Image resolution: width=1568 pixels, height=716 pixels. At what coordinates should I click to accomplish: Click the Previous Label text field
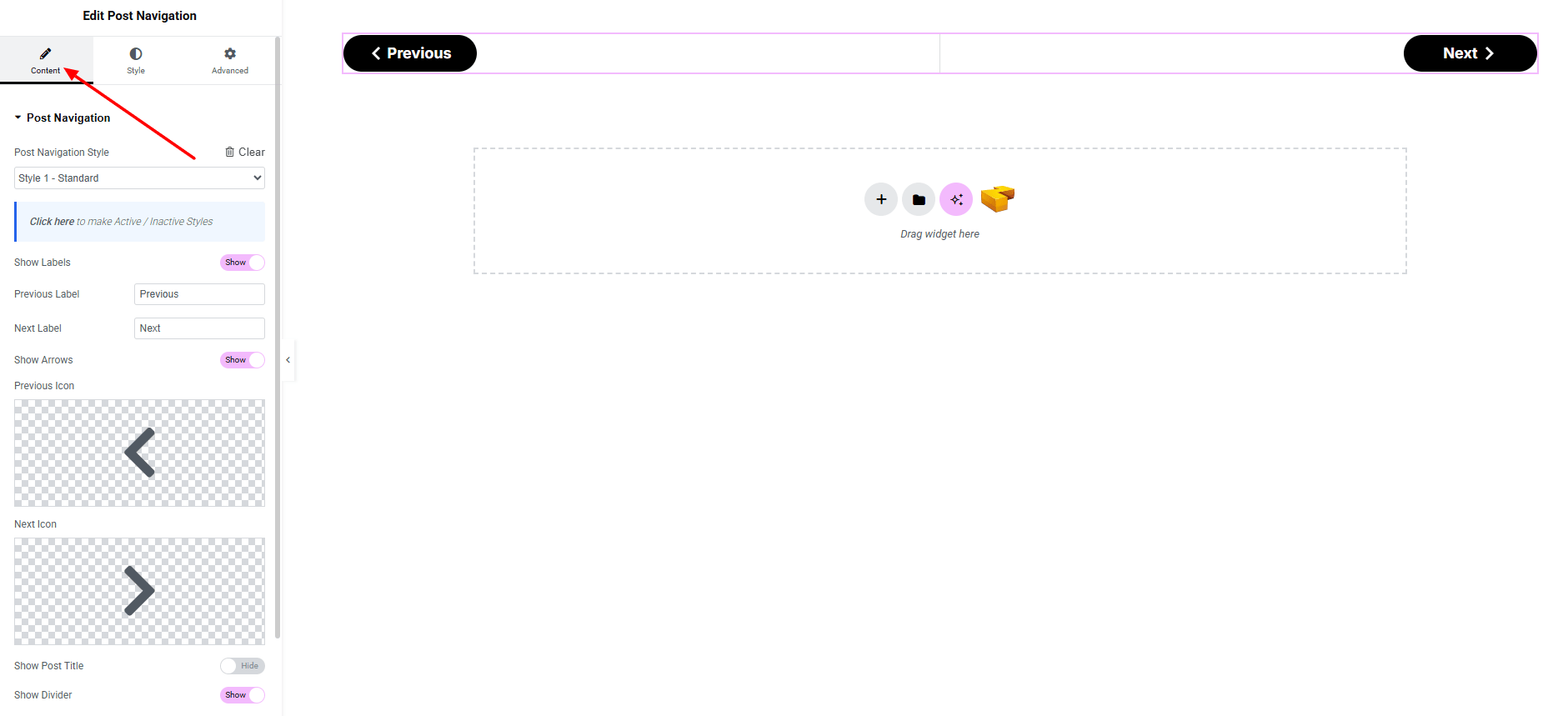pyautogui.click(x=199, y=294)
